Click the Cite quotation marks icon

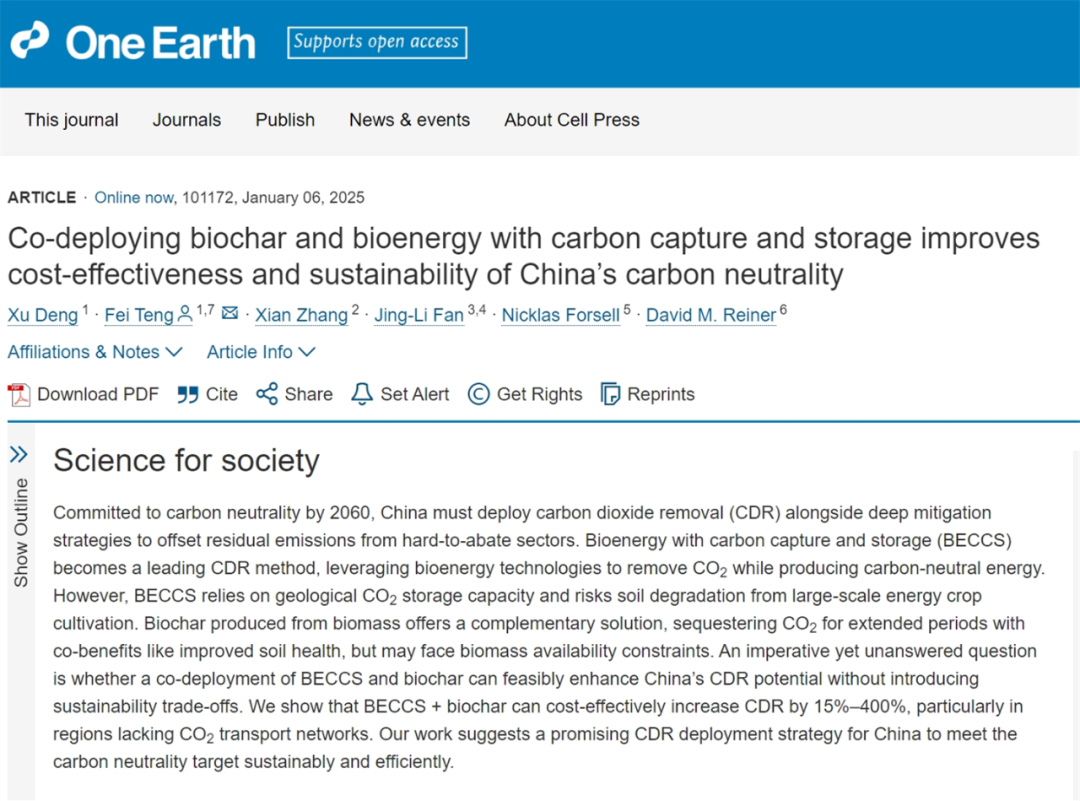(187, 395)
